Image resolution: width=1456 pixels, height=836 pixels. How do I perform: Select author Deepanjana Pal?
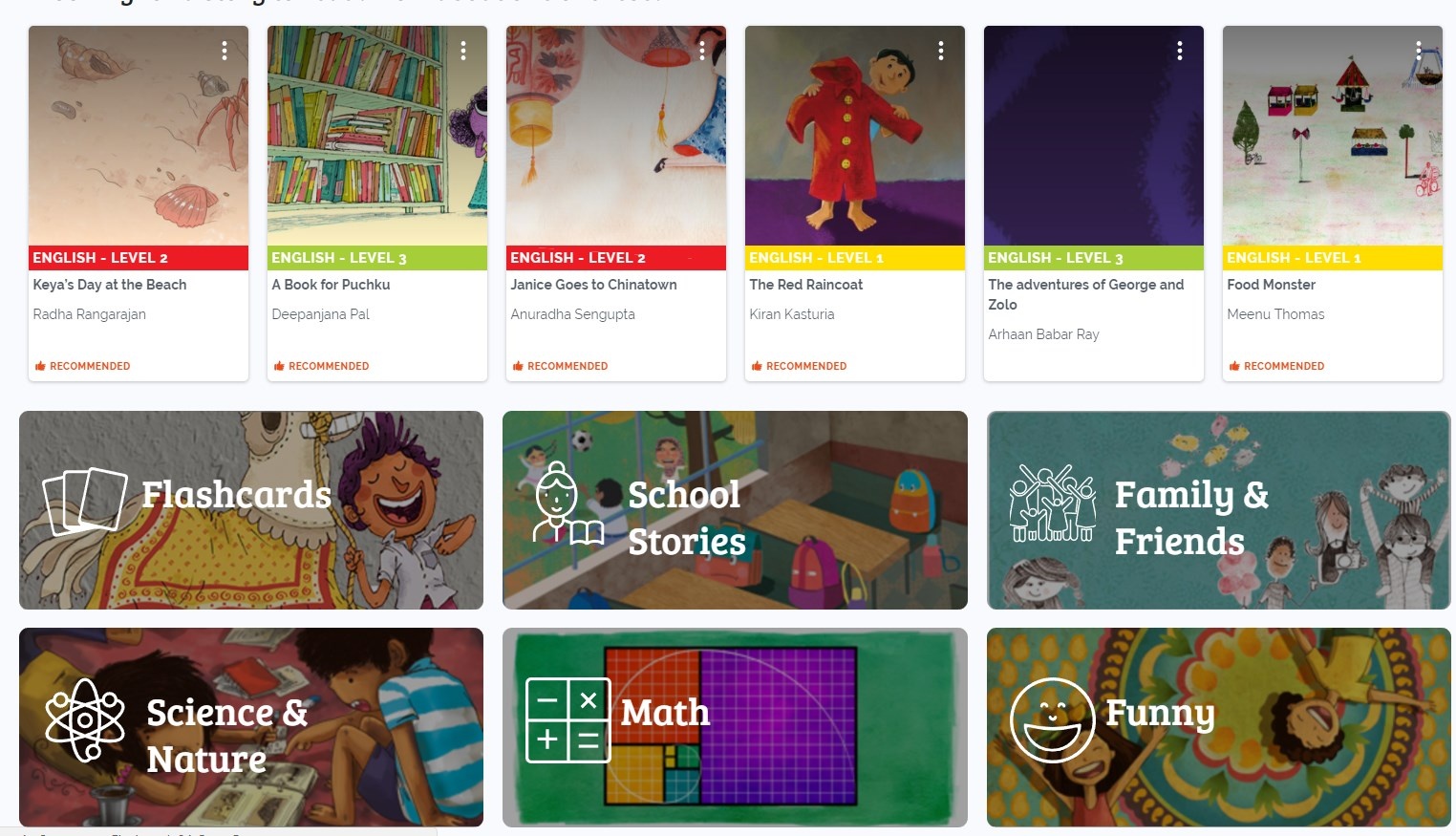320,314
